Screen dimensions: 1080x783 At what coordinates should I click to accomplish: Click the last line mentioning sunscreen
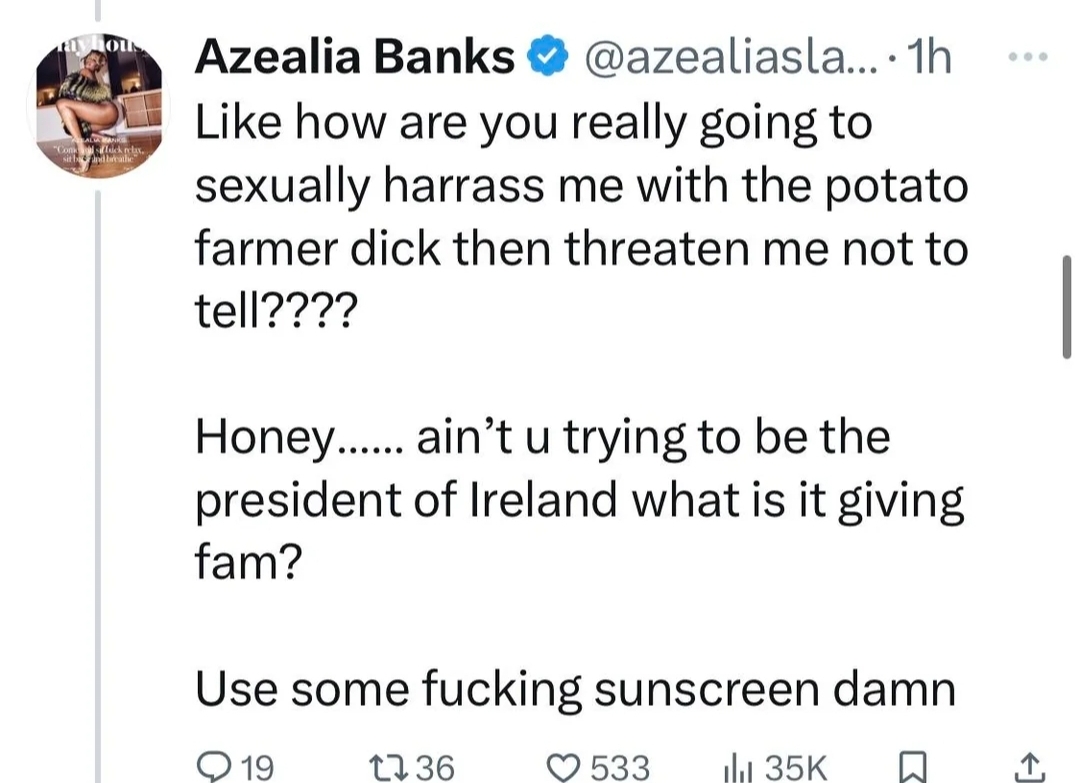(575, 690)
